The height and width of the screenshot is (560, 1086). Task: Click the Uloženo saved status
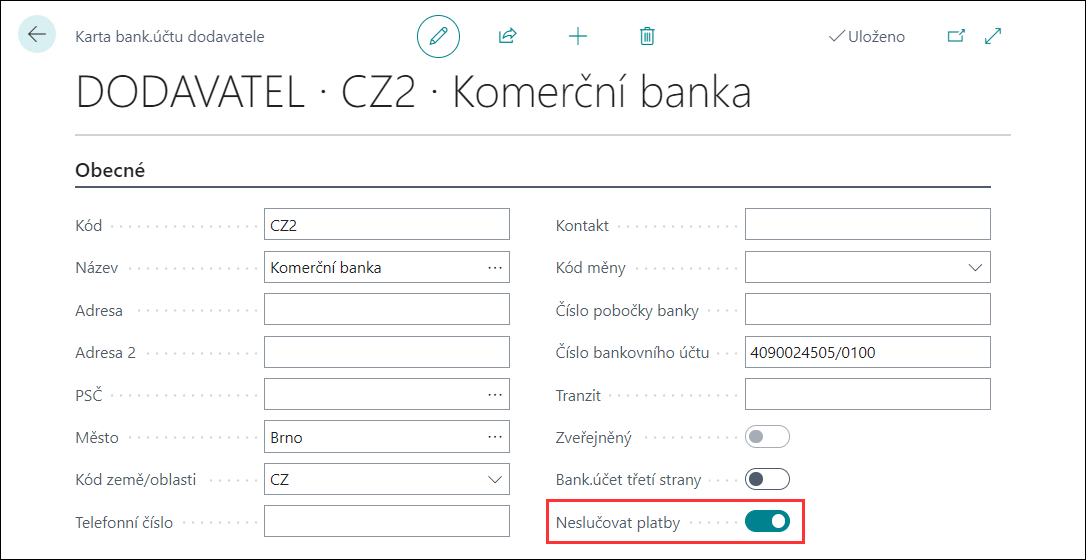coord(866,37)
